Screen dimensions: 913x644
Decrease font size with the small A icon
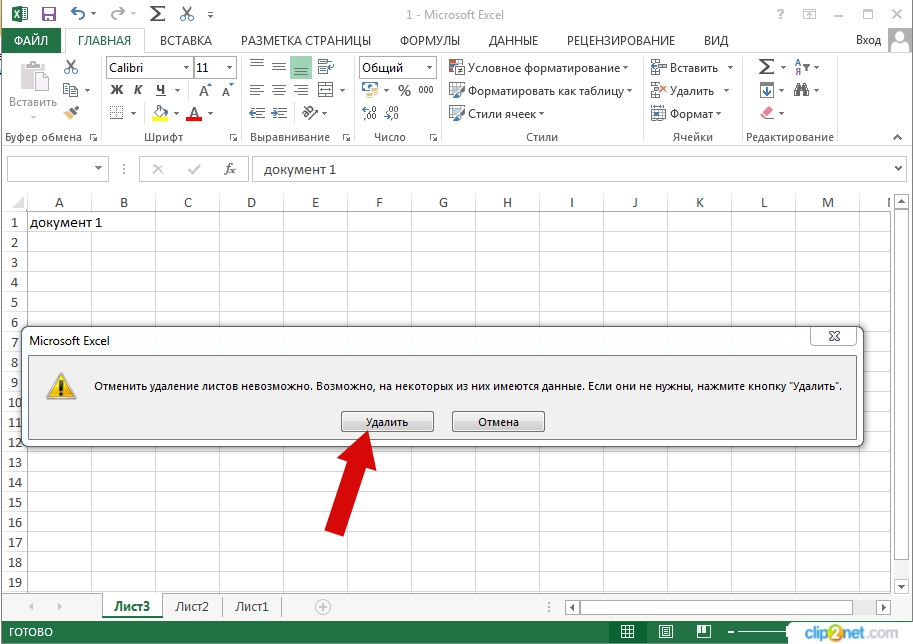tap(227, 90)
